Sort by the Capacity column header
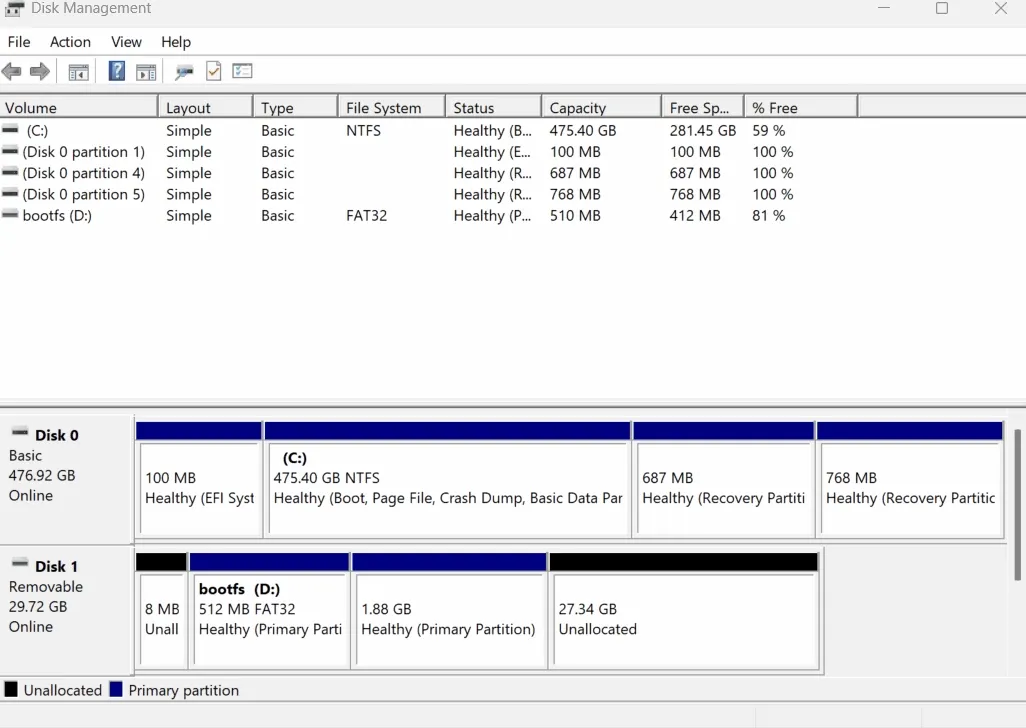Screen dimensions: 1026x728 (x=601, y=107)
